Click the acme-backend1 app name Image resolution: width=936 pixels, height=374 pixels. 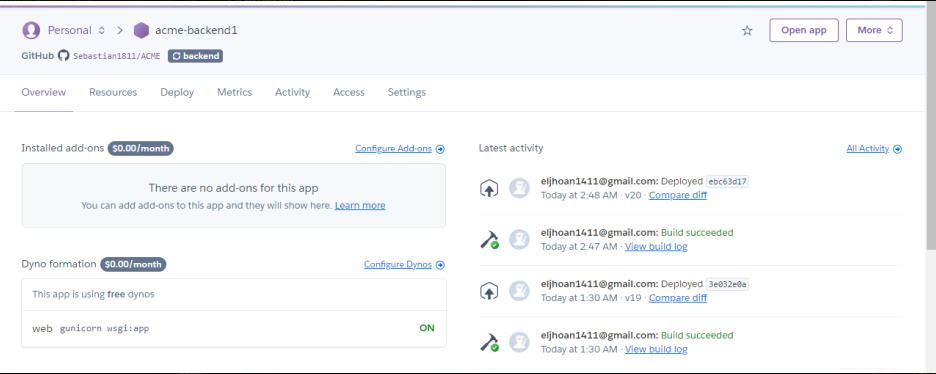pyautogui.click(x=196, y=30)
